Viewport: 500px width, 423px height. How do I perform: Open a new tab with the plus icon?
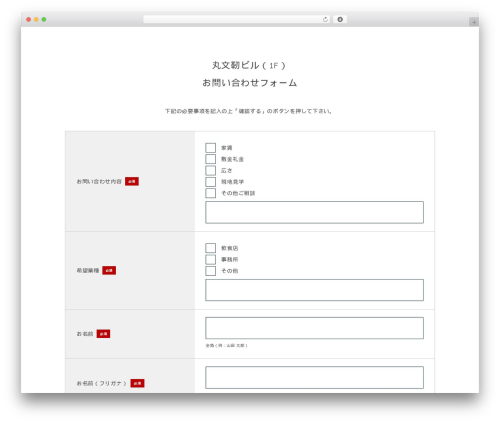474,22
